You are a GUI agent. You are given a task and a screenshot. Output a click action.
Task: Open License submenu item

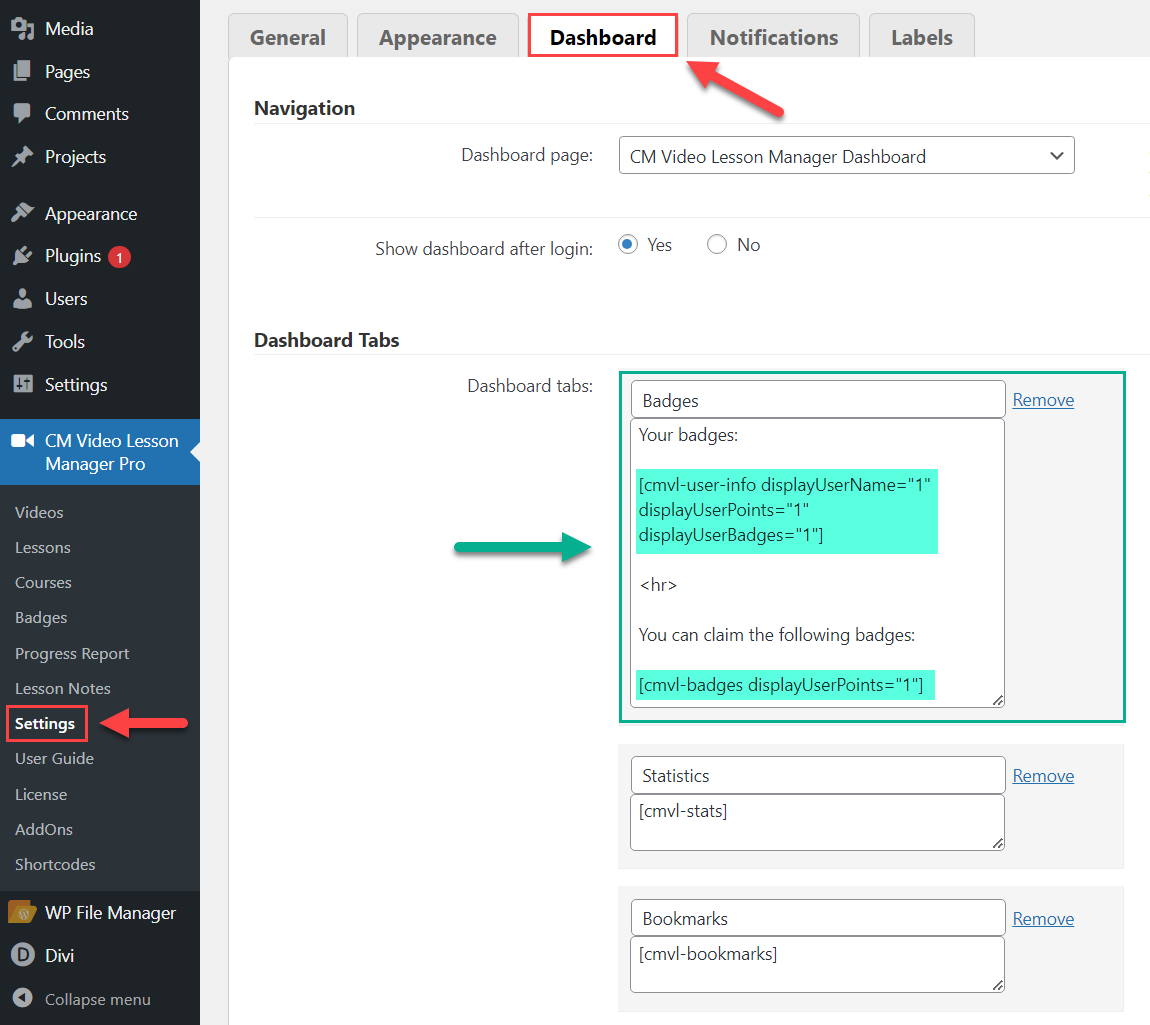point(41,794)
